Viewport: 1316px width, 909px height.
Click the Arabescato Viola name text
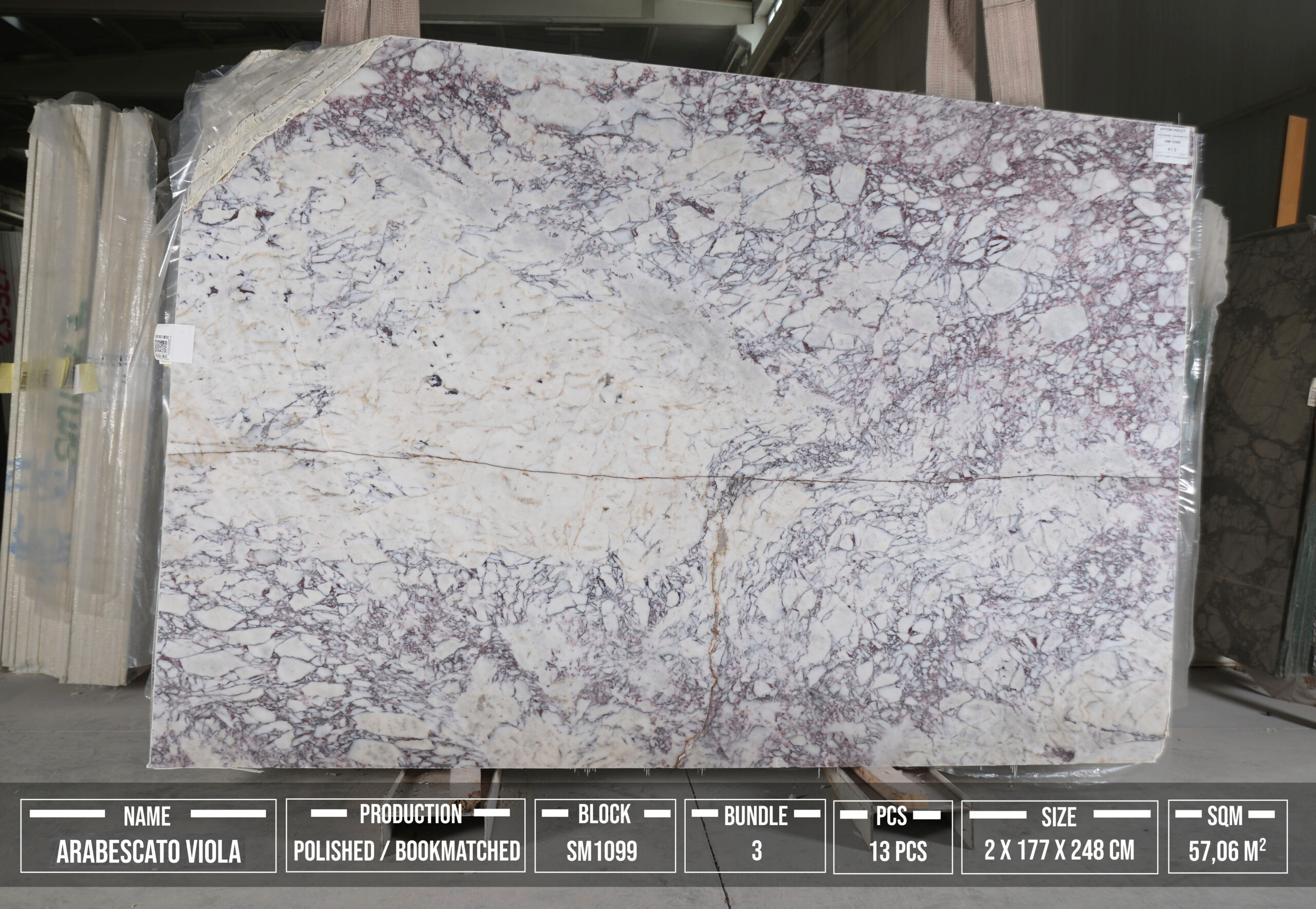[x=149, y=851]
